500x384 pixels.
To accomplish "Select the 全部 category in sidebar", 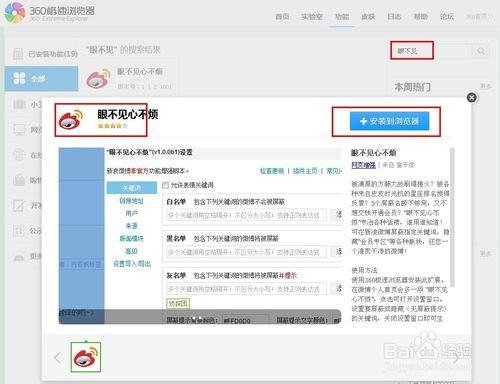I will point(41,79).
